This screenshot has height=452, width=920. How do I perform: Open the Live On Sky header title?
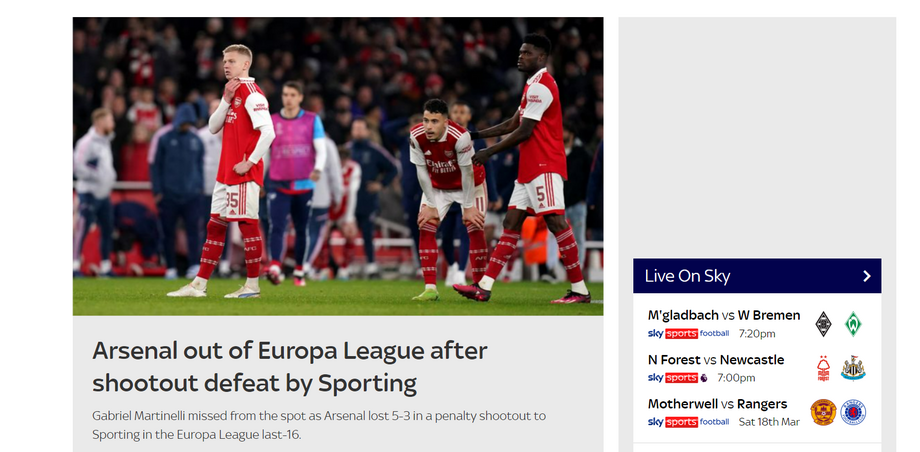(687, 276)
